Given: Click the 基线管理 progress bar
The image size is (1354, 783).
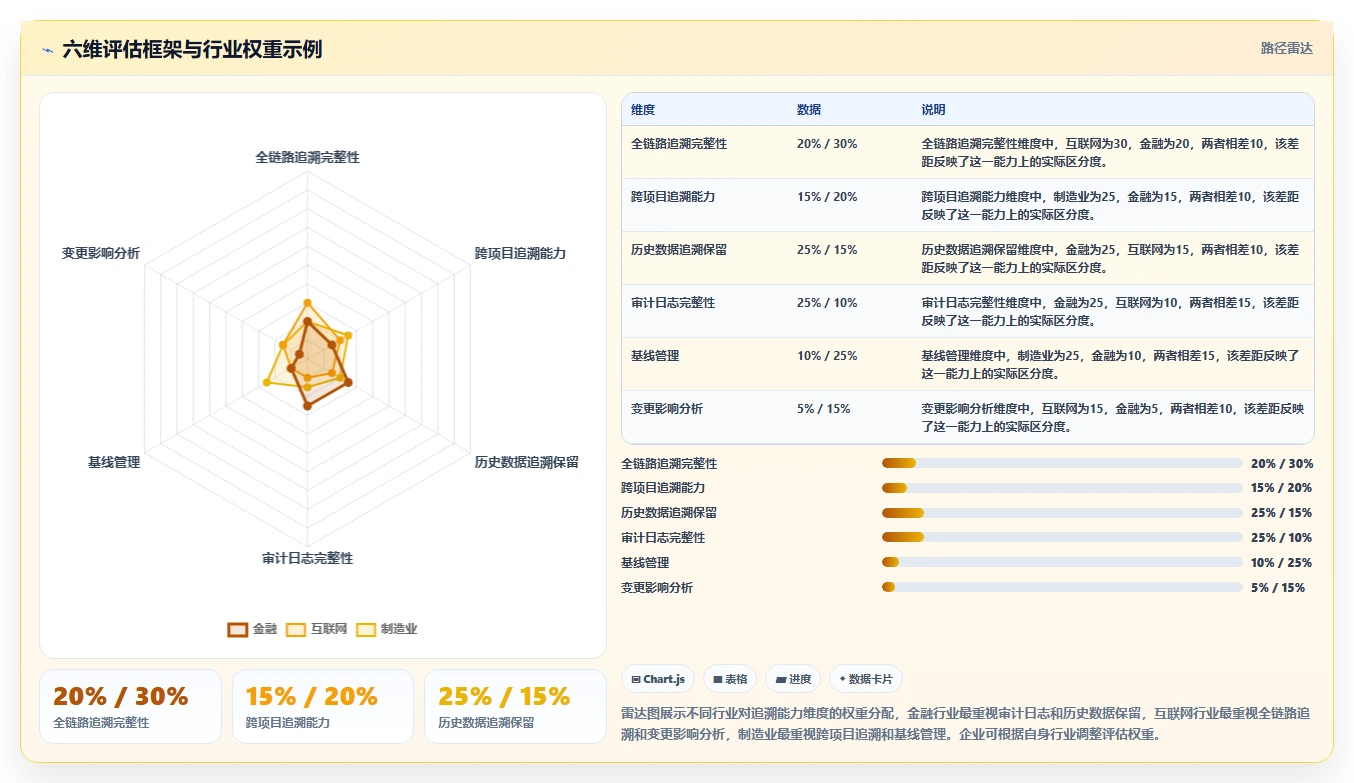Looking at the screenshot, I should coord(1062,563).
